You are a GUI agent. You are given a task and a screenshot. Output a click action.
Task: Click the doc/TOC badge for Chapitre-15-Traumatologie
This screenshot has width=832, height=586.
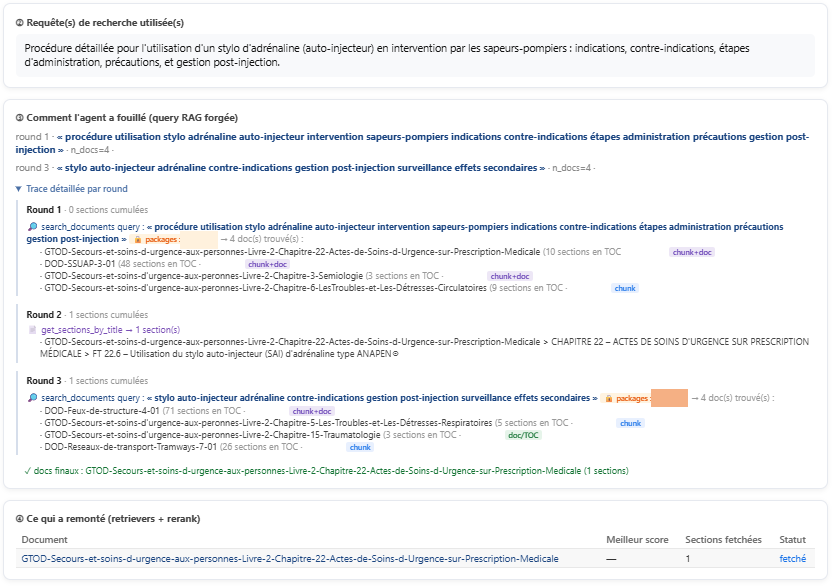coord(523,435)
